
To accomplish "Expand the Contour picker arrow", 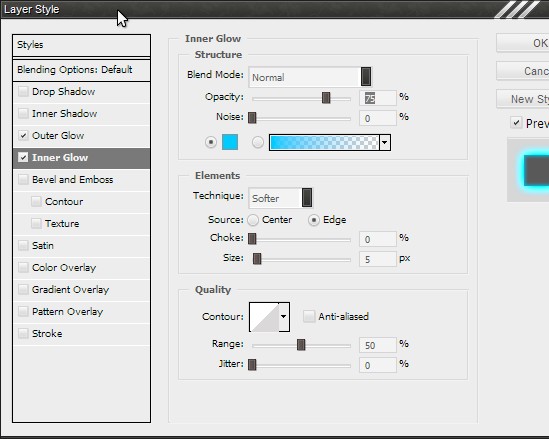I will 284,317.
